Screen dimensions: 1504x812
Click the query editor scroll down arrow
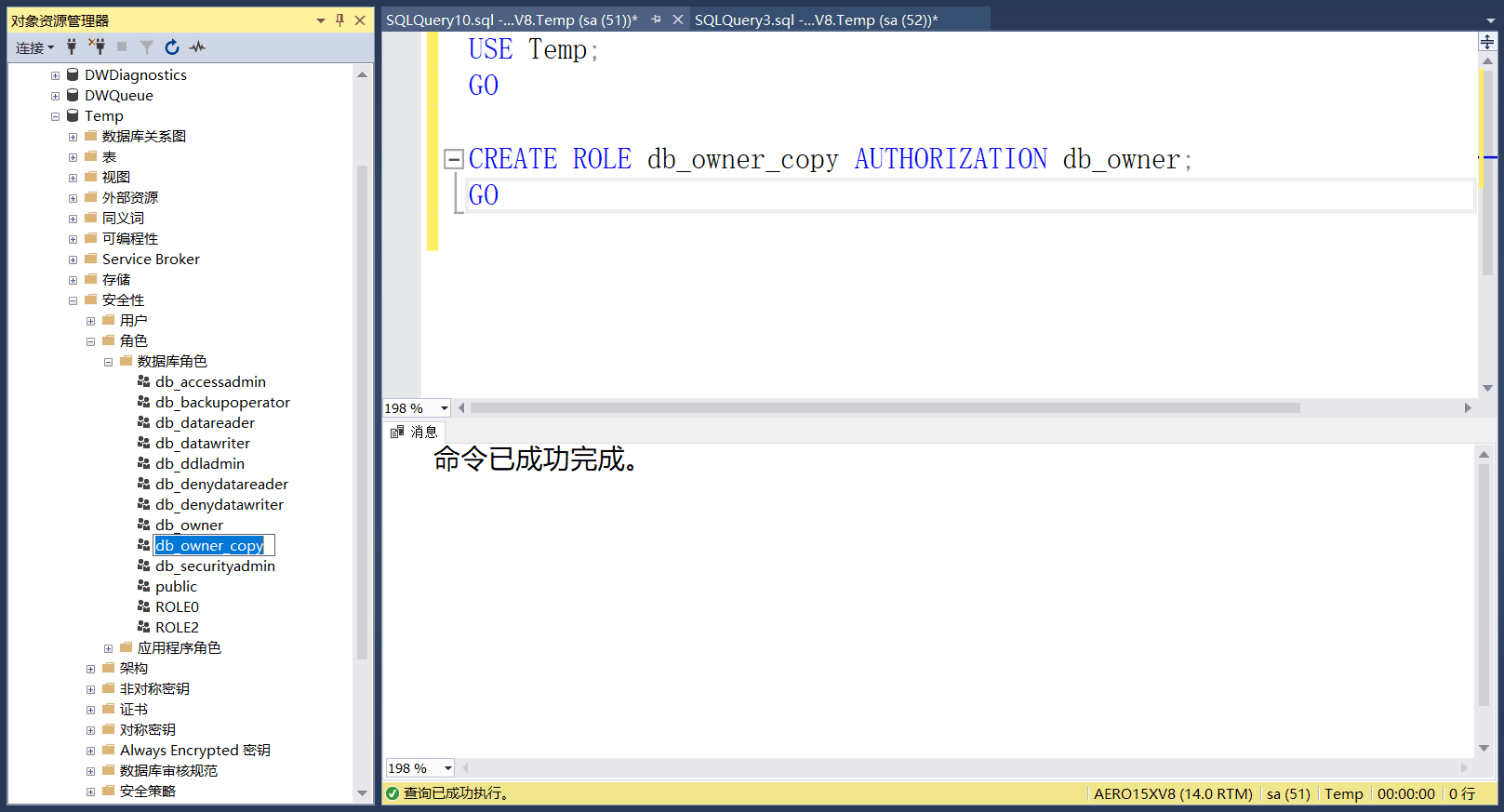[x=1487, y=388]
